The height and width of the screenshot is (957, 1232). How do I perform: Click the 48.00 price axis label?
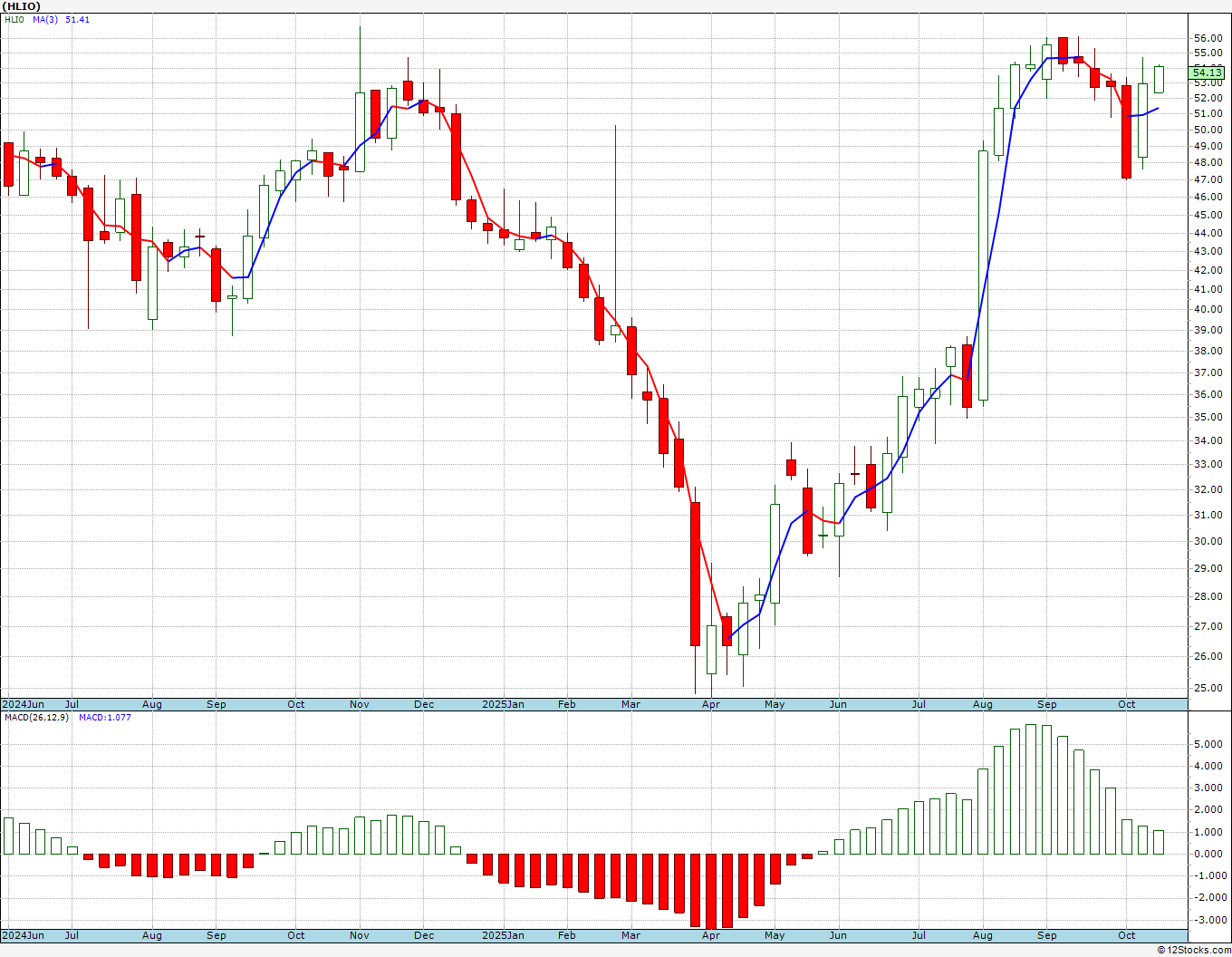(1208, 162)
